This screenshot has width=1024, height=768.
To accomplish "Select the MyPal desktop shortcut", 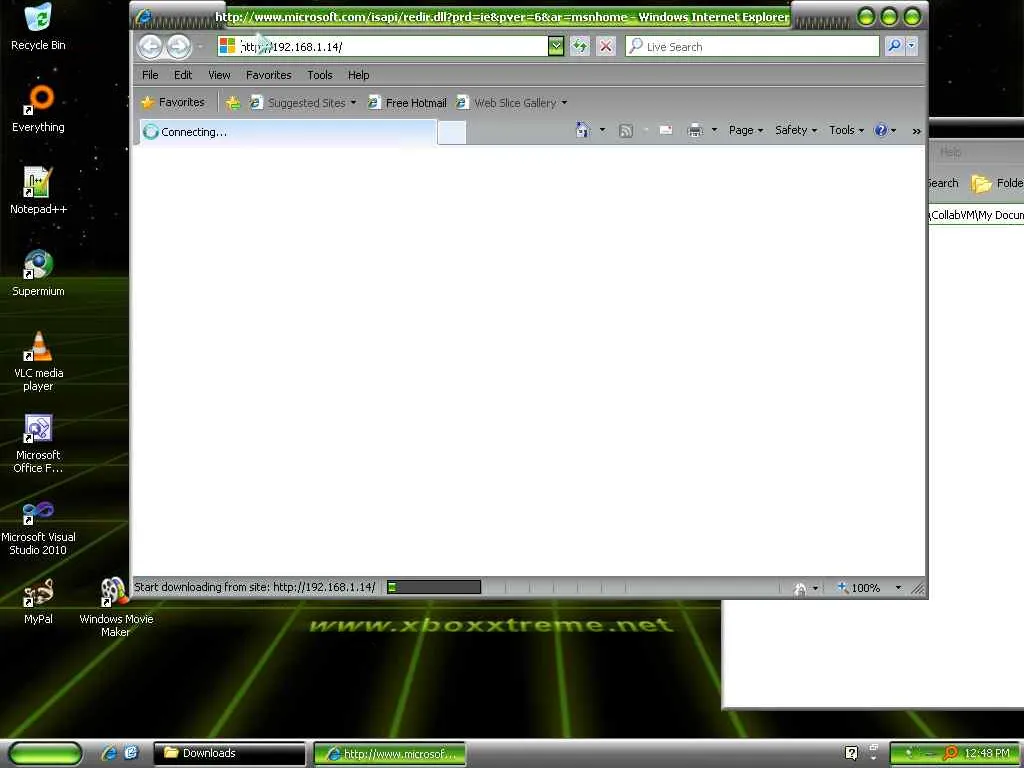I will (38, 601).
